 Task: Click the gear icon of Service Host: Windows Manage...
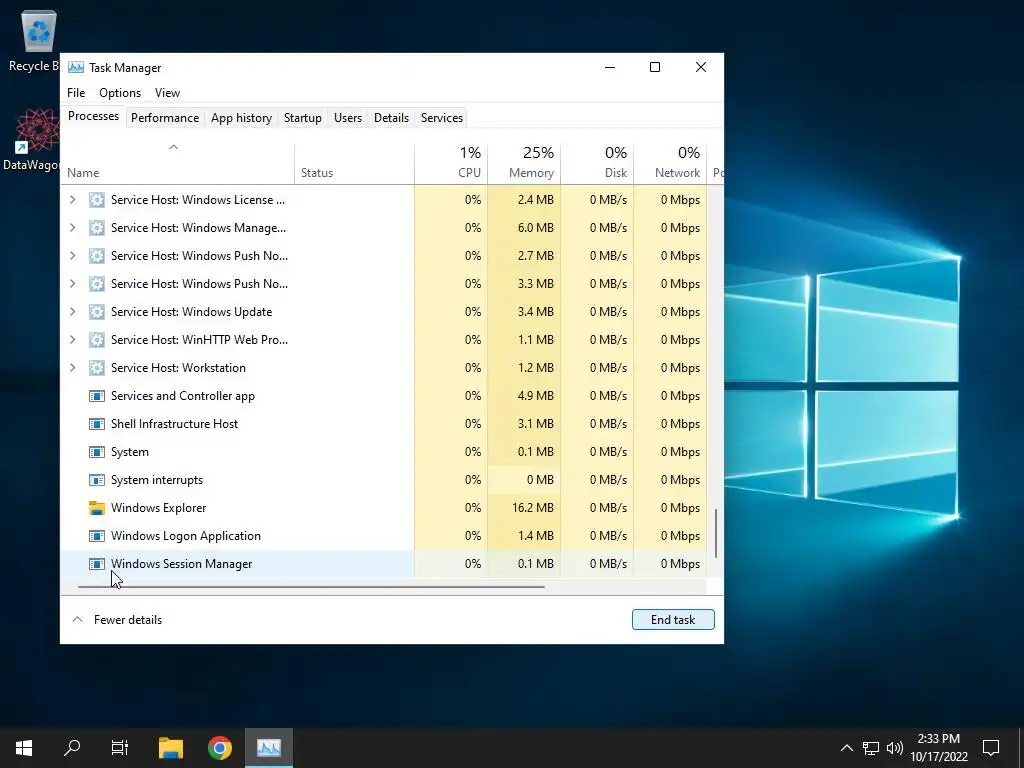click(97, 228)
